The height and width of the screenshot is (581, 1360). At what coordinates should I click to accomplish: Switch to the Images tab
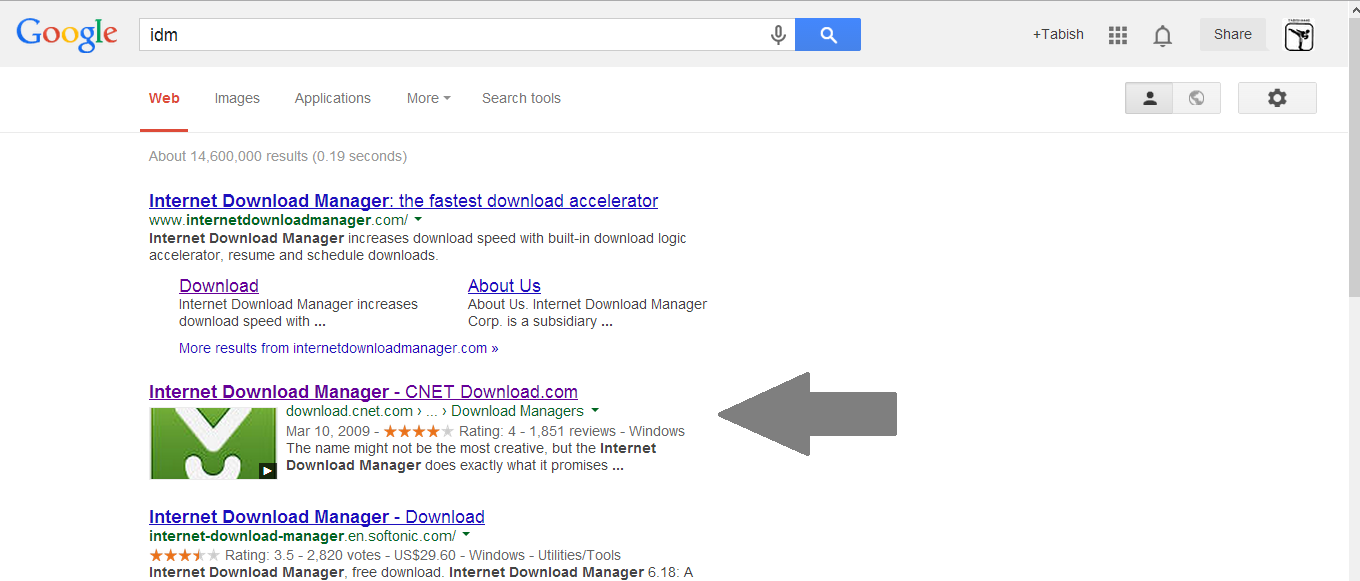237,98
